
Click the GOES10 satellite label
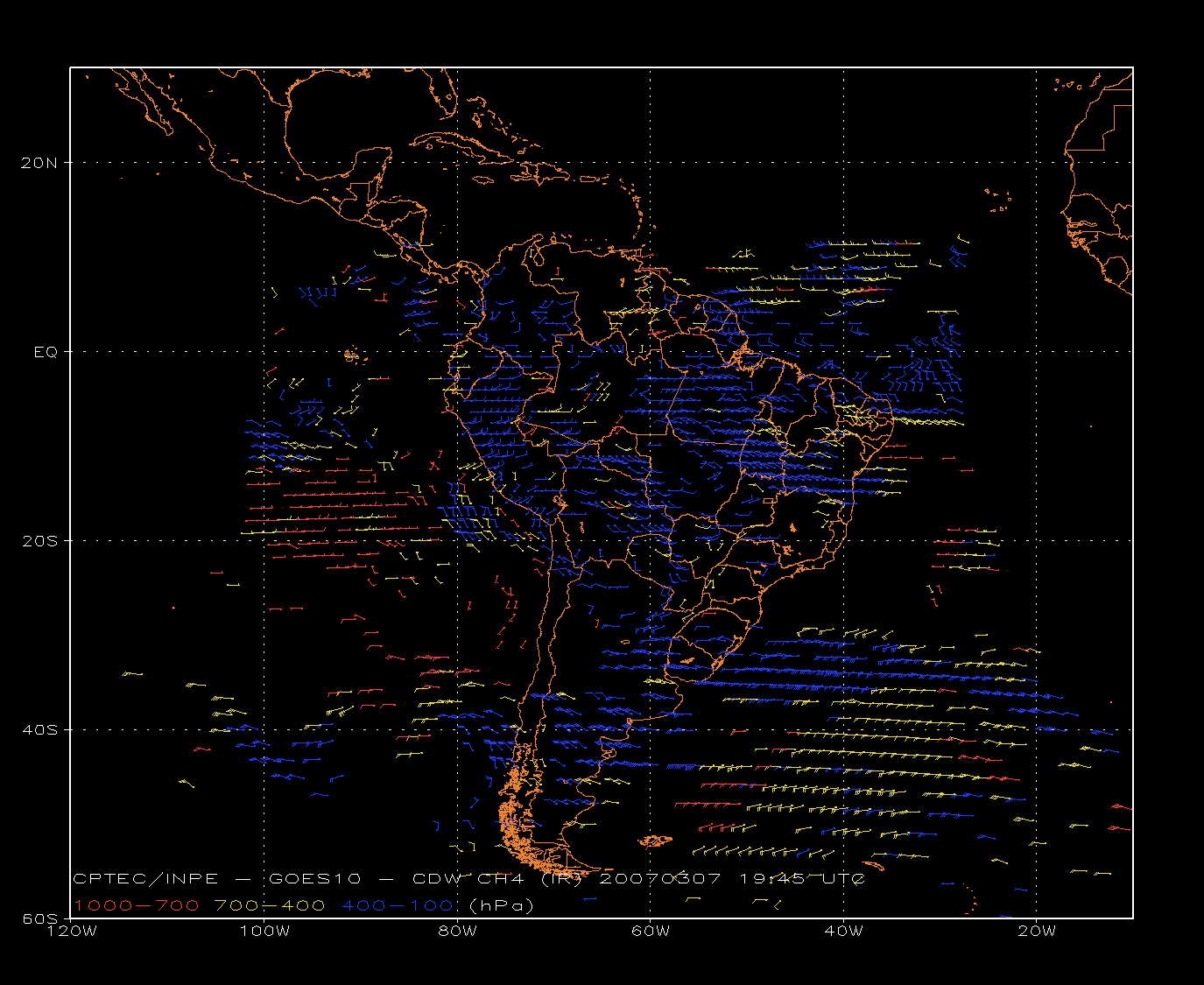point(315,878)
